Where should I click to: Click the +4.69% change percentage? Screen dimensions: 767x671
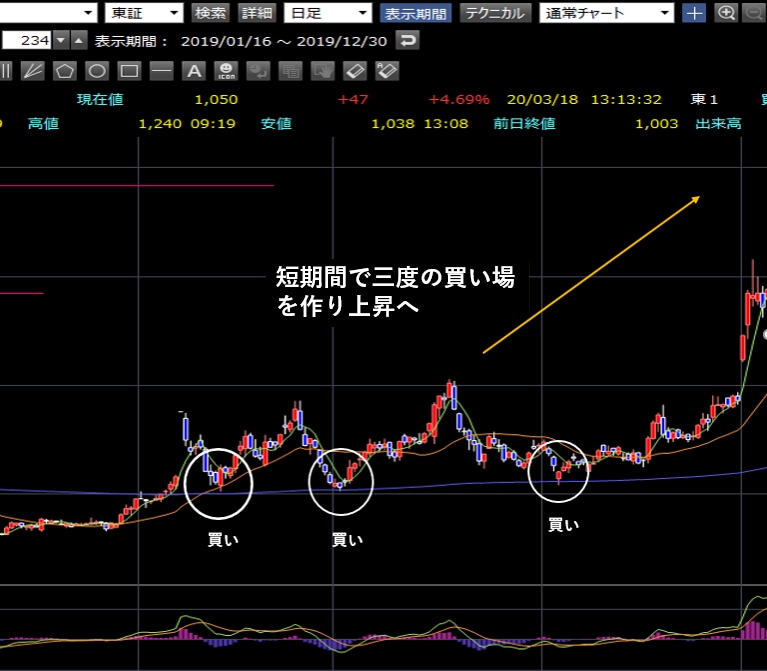coord(459,100)
